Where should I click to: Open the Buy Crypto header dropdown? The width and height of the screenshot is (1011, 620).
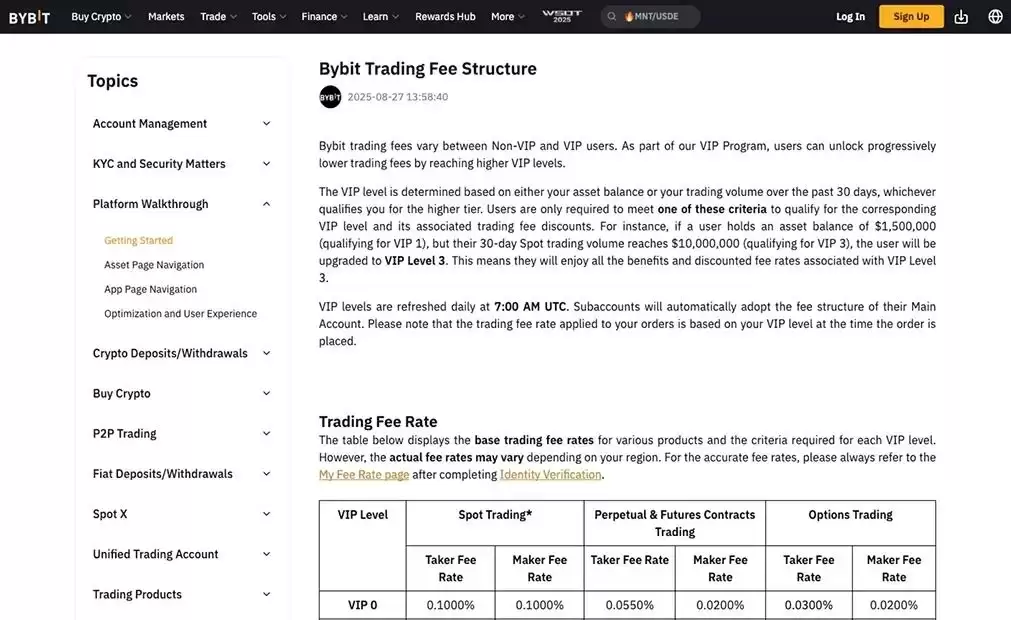coord(102,16)
